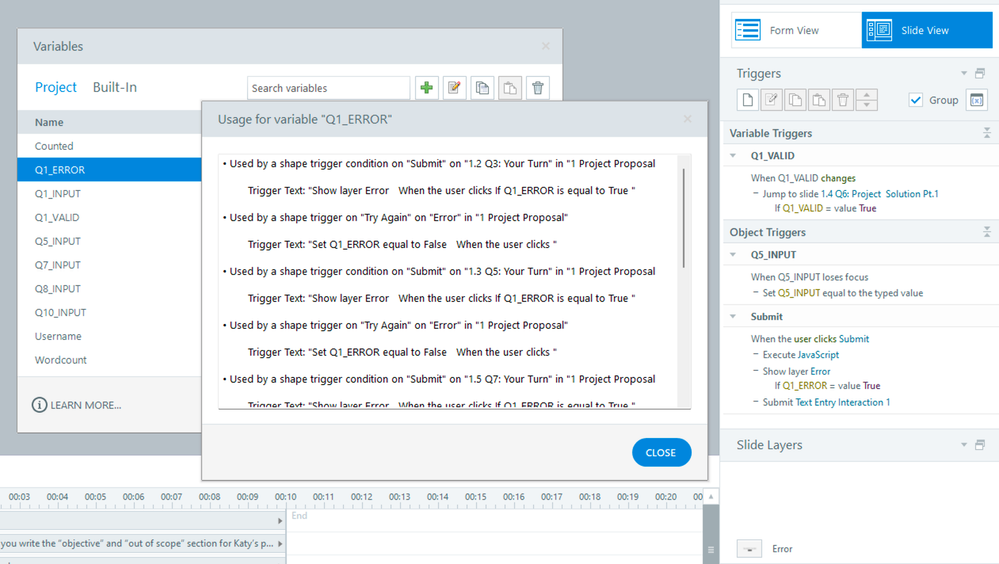Viewport: 999px width, 564px height.
Task: Click the move trigger up/down arrows
Action: [x=866, y=100]
